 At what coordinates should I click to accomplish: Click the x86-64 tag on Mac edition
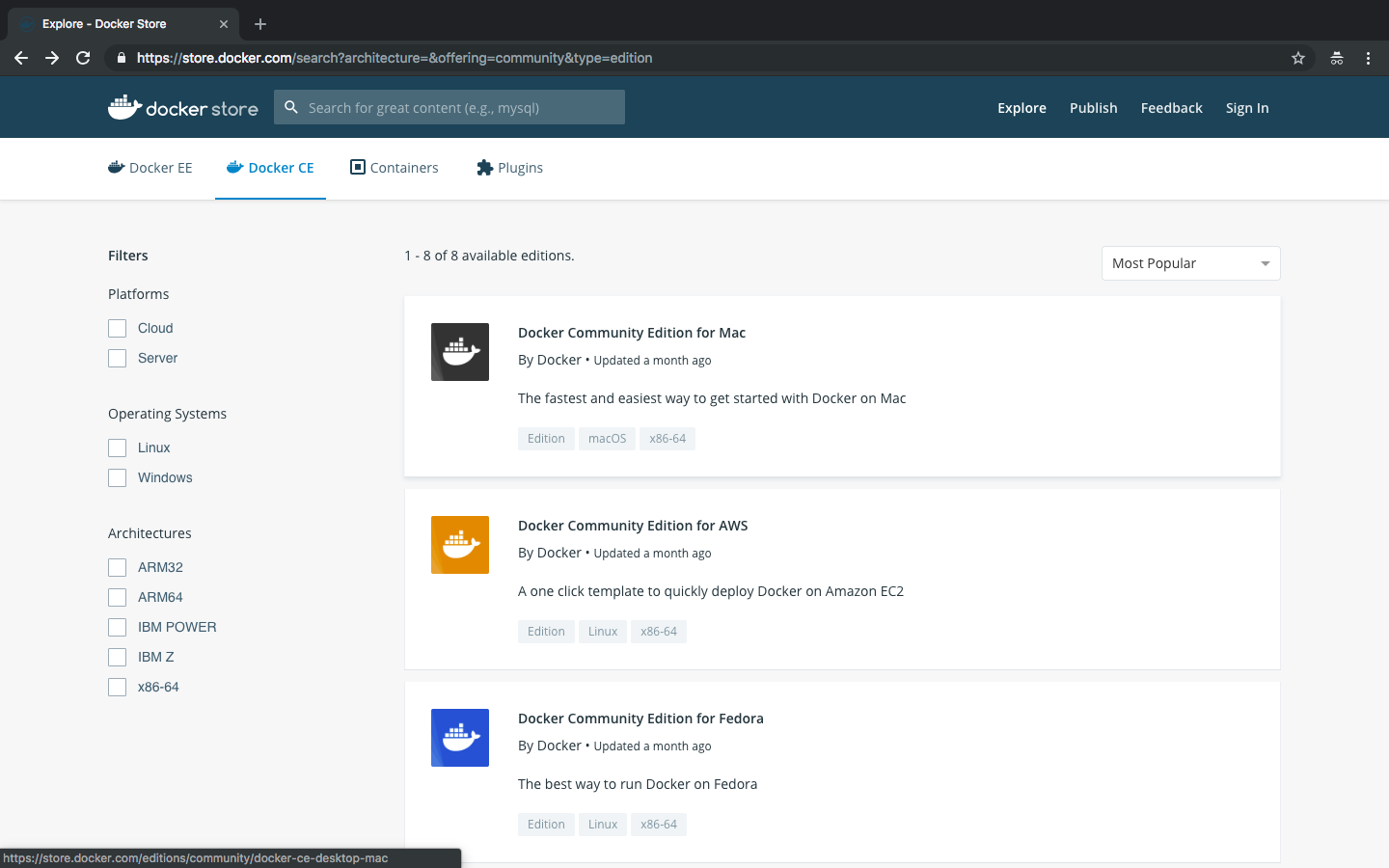pos(667,439)
